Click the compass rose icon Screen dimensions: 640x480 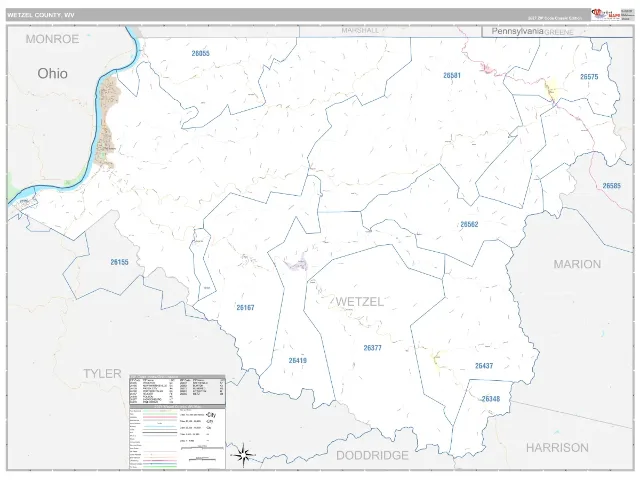[x=243, y=455]
